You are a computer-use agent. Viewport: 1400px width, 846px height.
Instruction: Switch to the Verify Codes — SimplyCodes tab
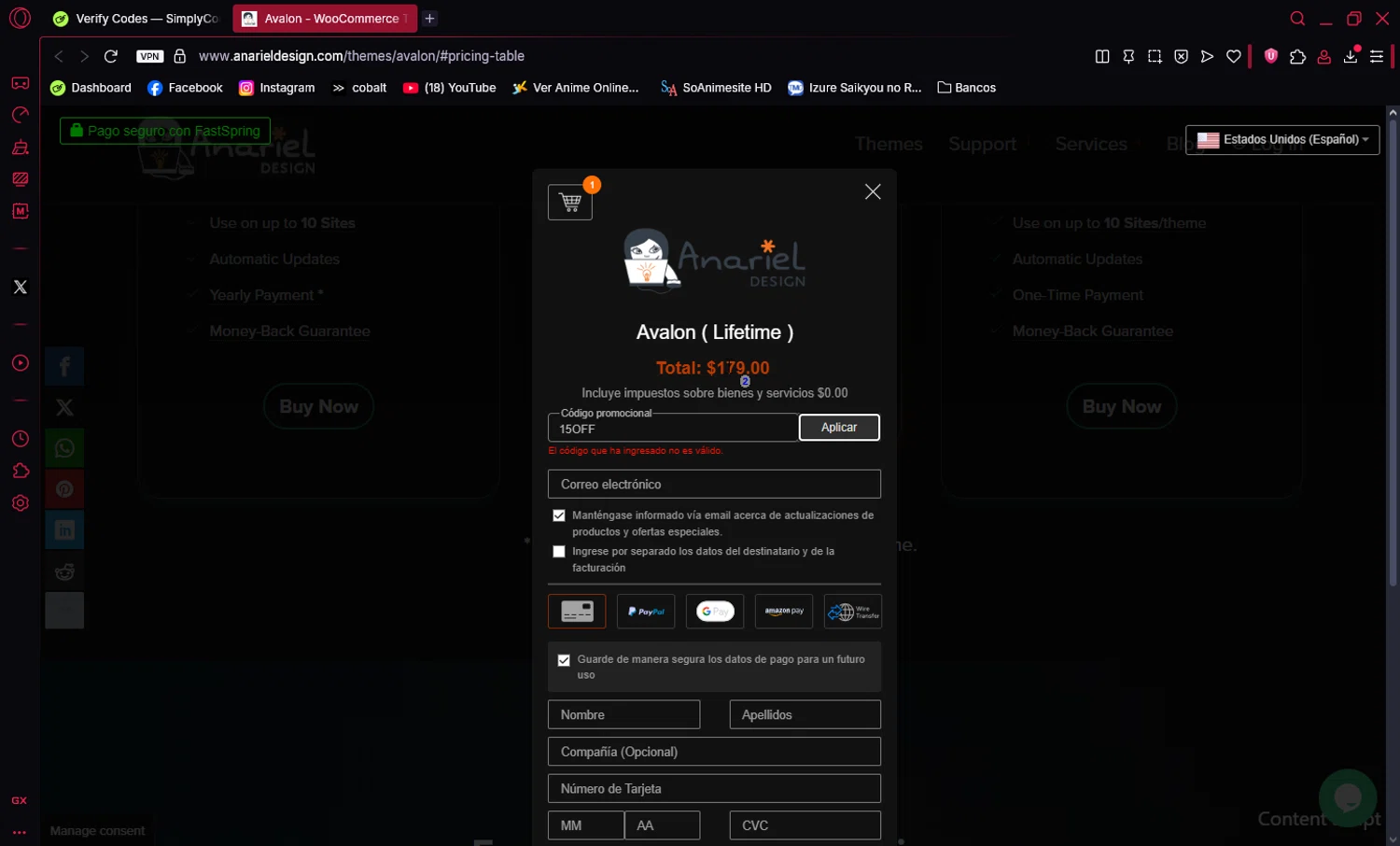pyautogui.click(x=137, y=19)
